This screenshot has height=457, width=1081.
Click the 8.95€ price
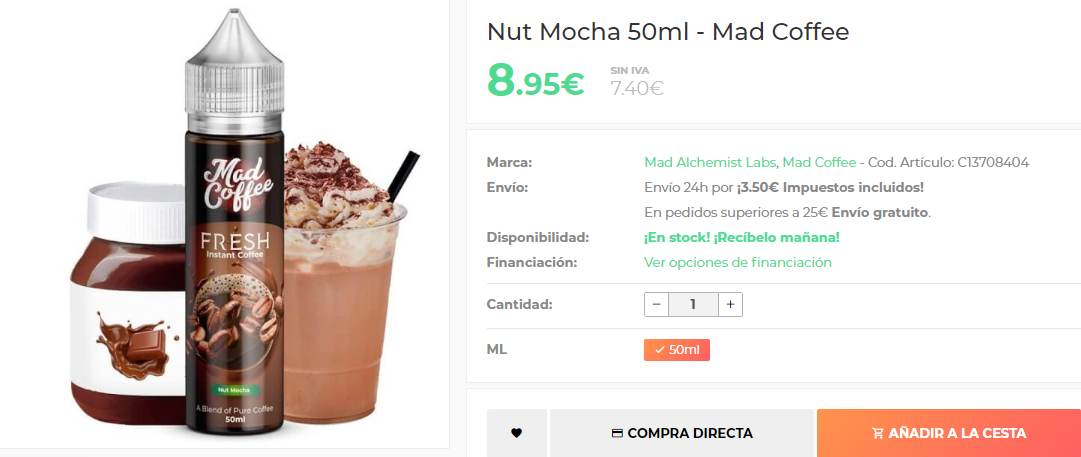point(536,81)
